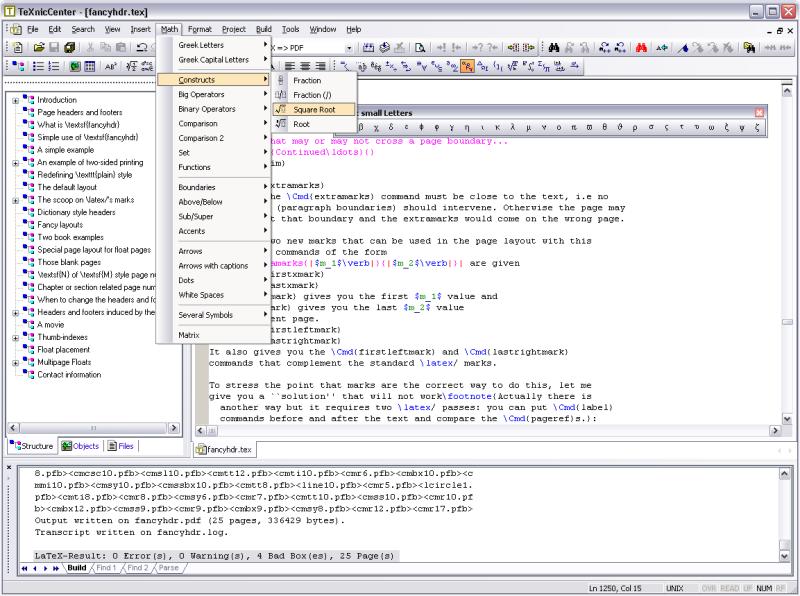Expand 'The scoop on \latex/'s marks' node
Viewport: 800px width, 596px height.
click(15, 201)
